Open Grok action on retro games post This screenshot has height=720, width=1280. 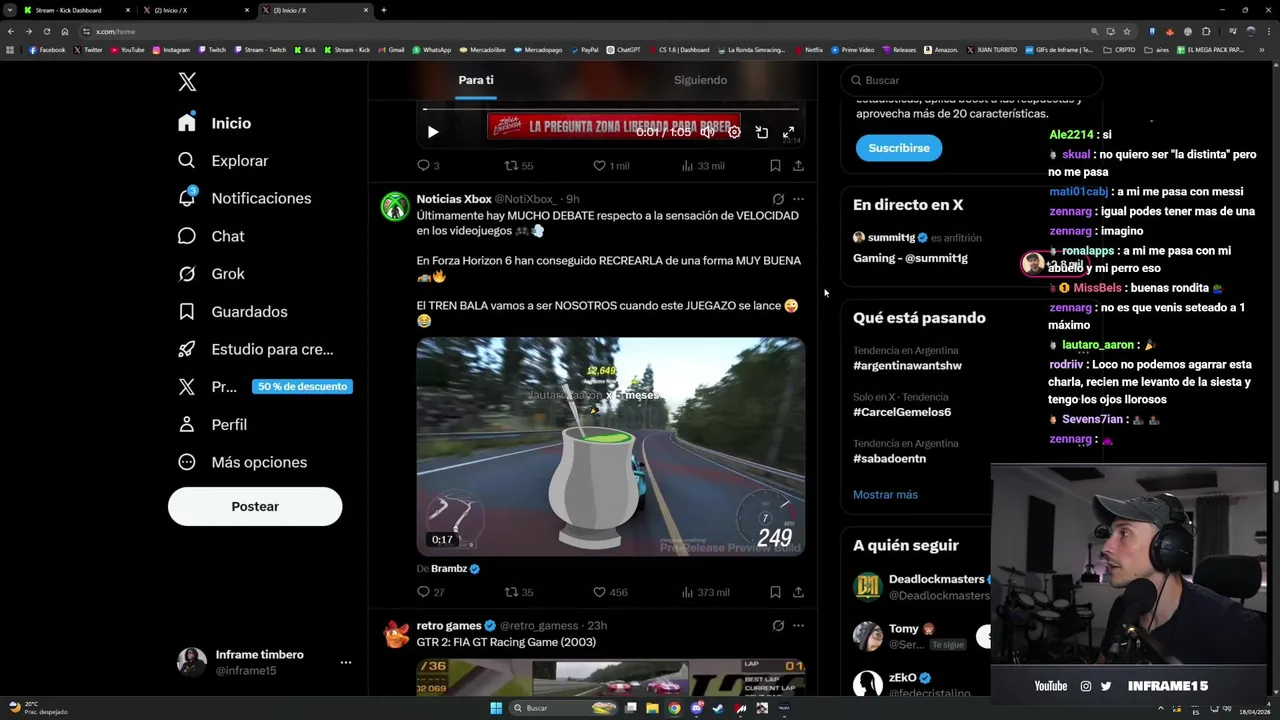click(778, 626)
